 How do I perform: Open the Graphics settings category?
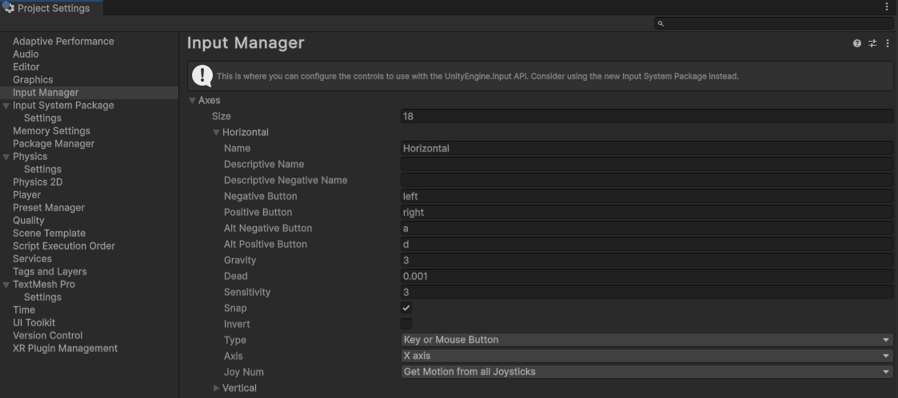[x=33, y=80]
